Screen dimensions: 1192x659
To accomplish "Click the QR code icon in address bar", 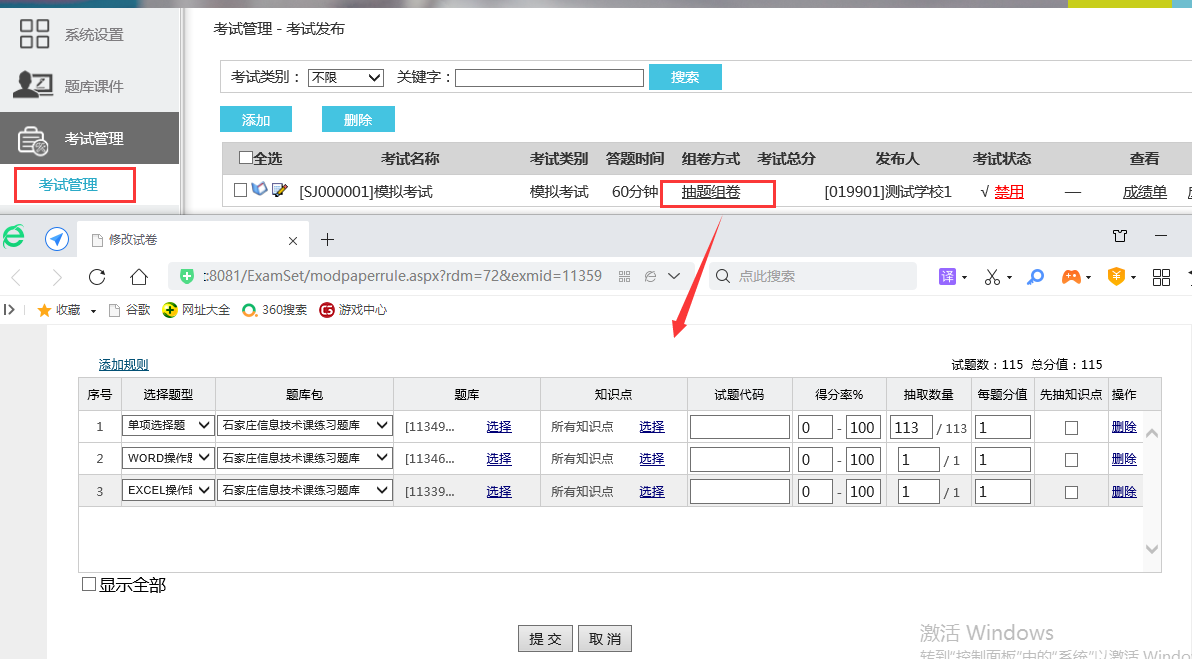I will tap(625, 277).
